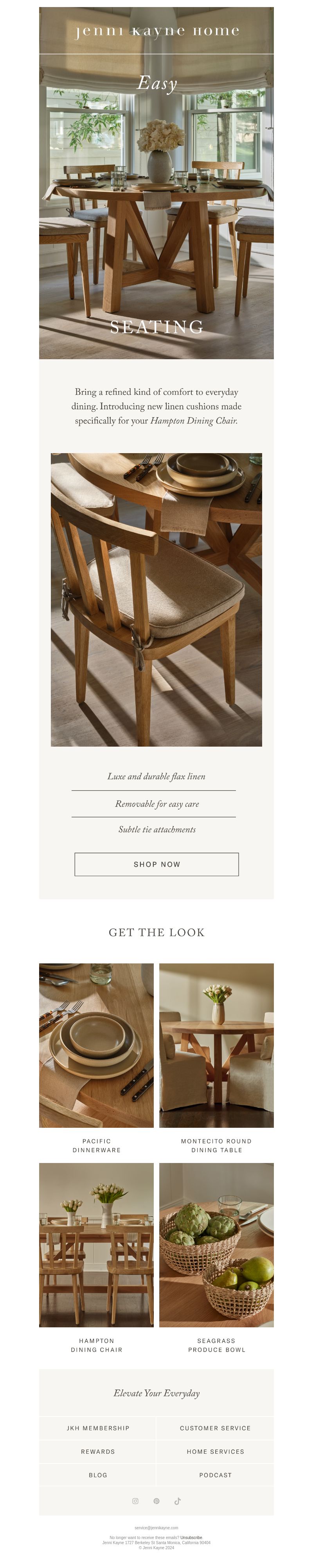Open the Home Services link
Viewport: 313px width, 1568px height.
pos(215,1451)
